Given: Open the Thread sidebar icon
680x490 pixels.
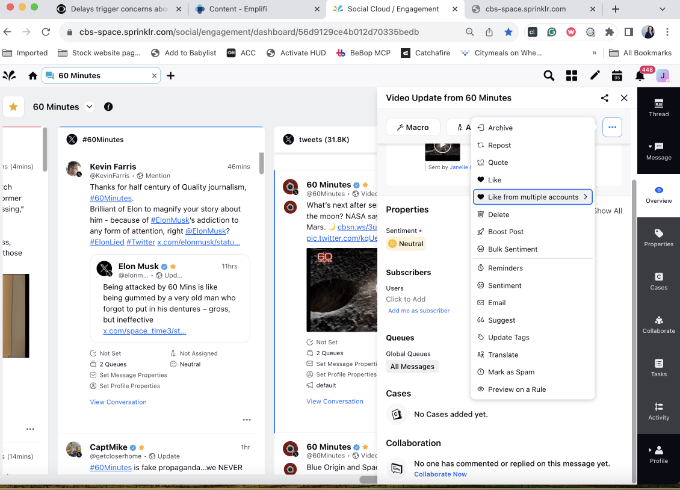Looking at the screenshot, I should point(659,108).
